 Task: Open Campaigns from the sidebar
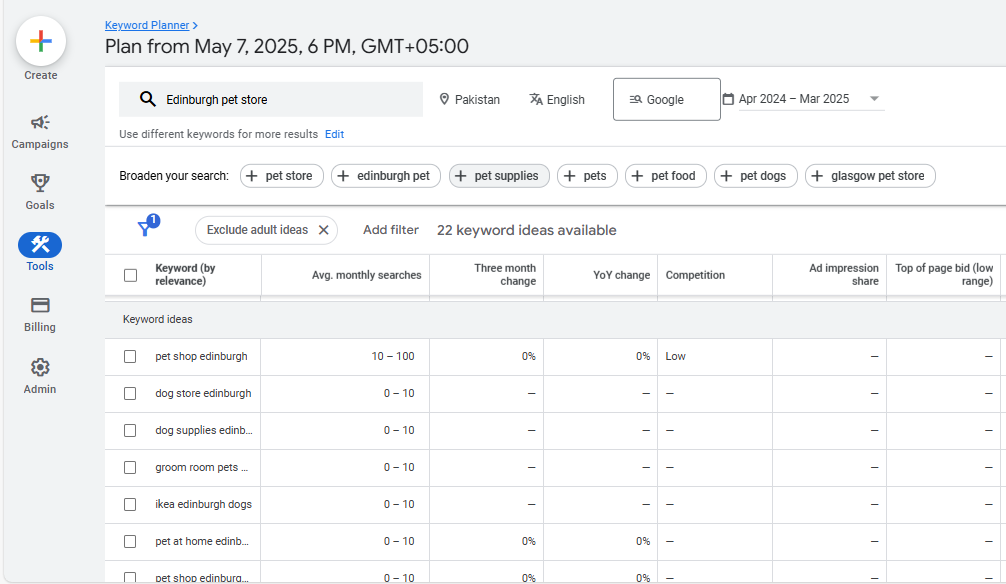click(x=40, y=132)
